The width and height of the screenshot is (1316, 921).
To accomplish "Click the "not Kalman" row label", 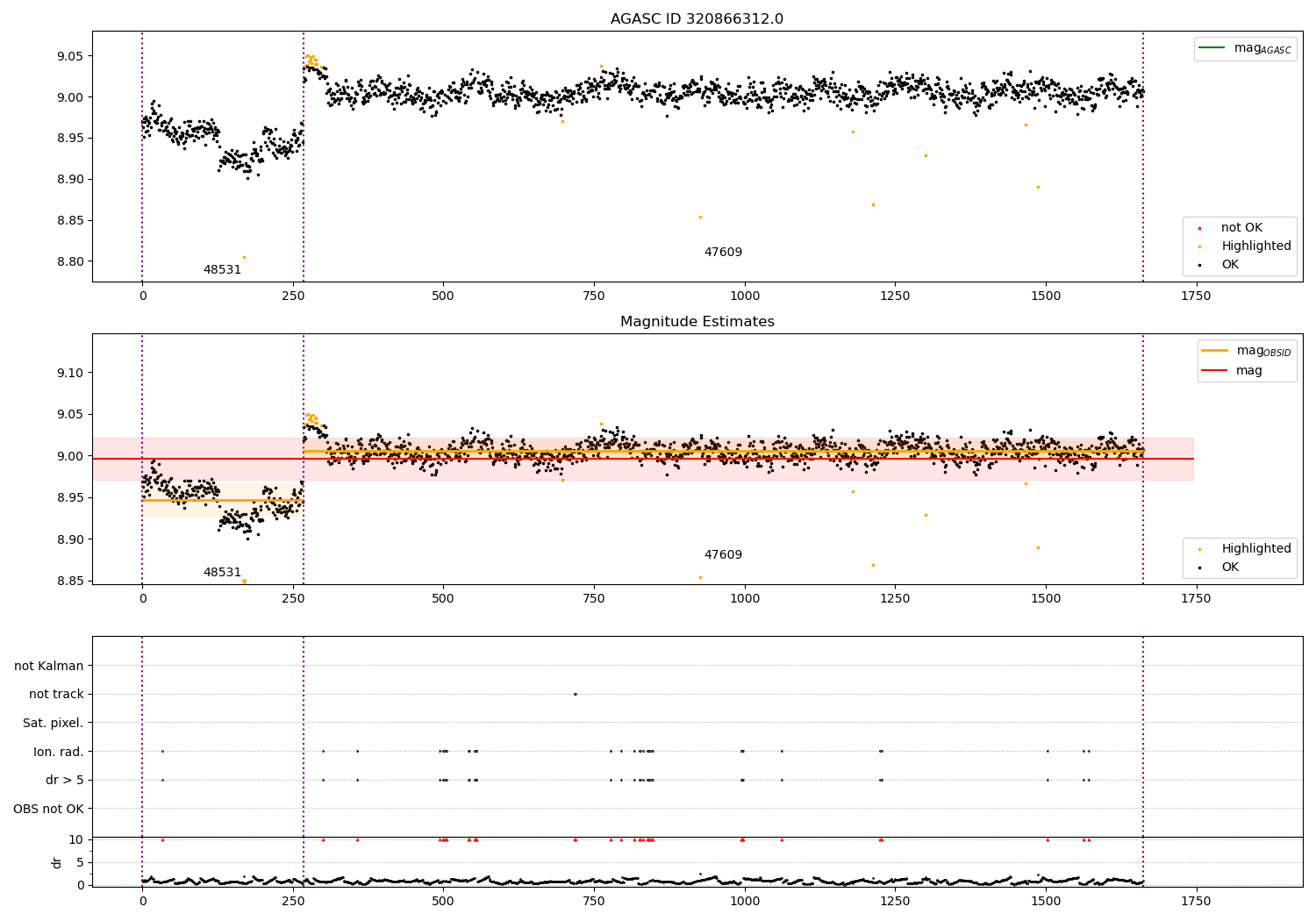I will click(x=49, y=667).
